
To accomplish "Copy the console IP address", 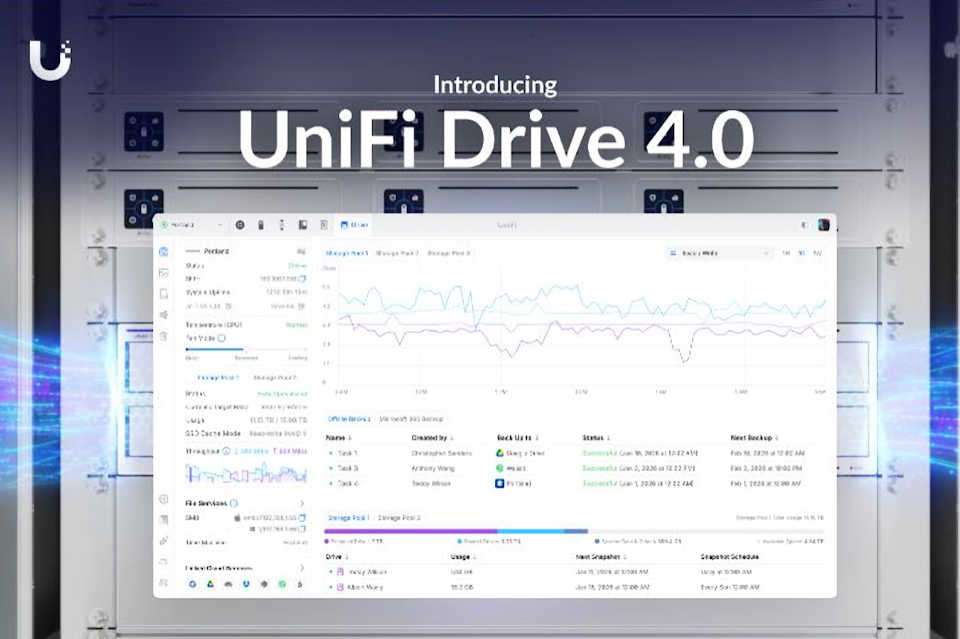I will [302, 278].
